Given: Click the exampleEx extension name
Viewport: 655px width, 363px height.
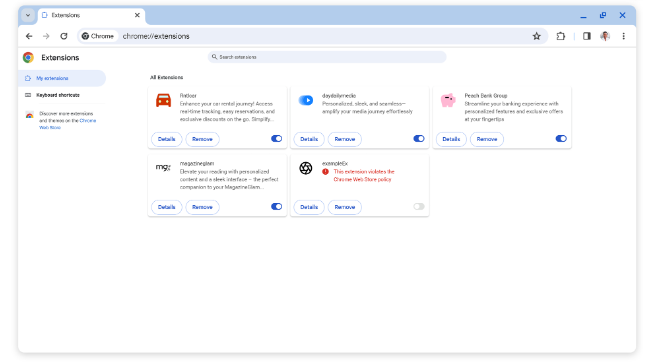Looking at the screenshot, I should (335, 163).
